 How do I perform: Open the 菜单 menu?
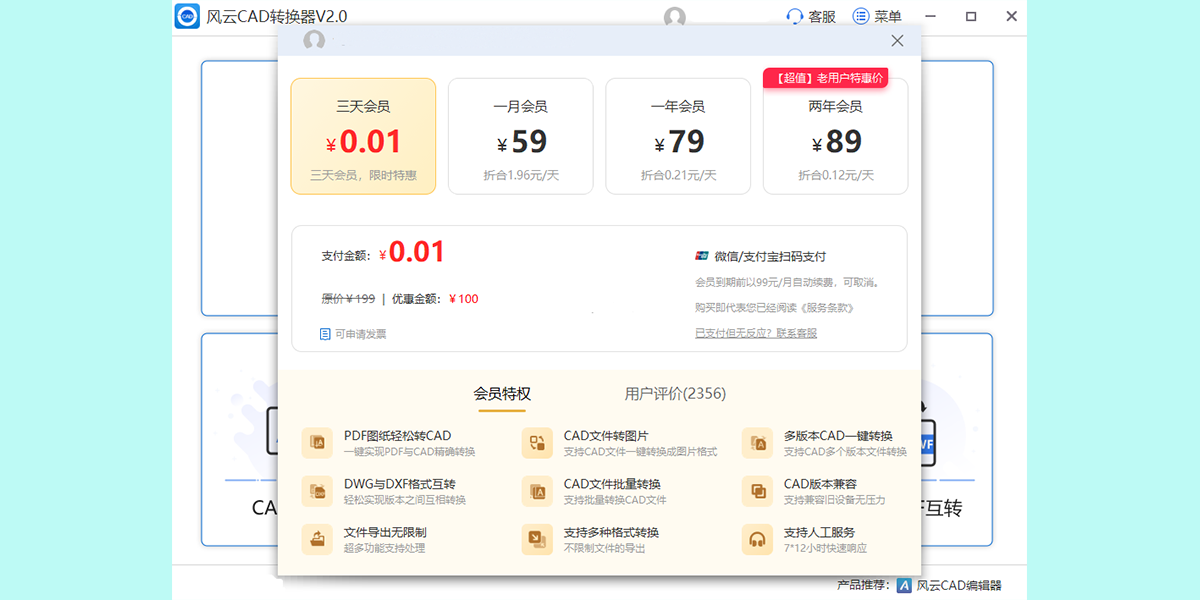pyautogui.click(x=877, y=17)
